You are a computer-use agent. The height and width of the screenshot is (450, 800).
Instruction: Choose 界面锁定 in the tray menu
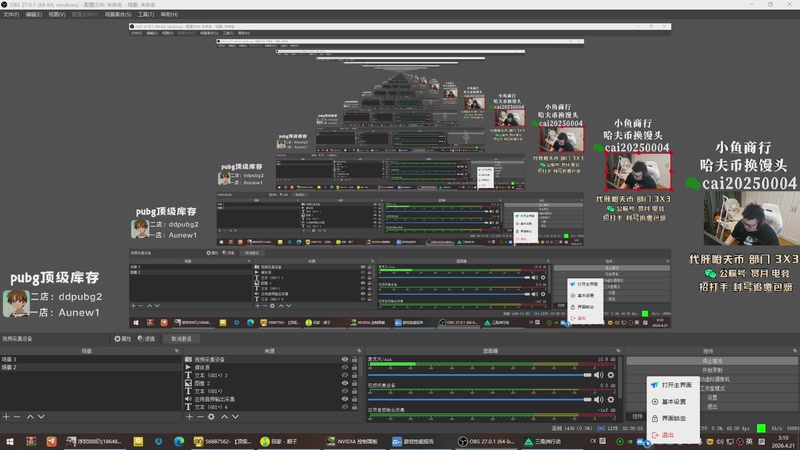672,418
